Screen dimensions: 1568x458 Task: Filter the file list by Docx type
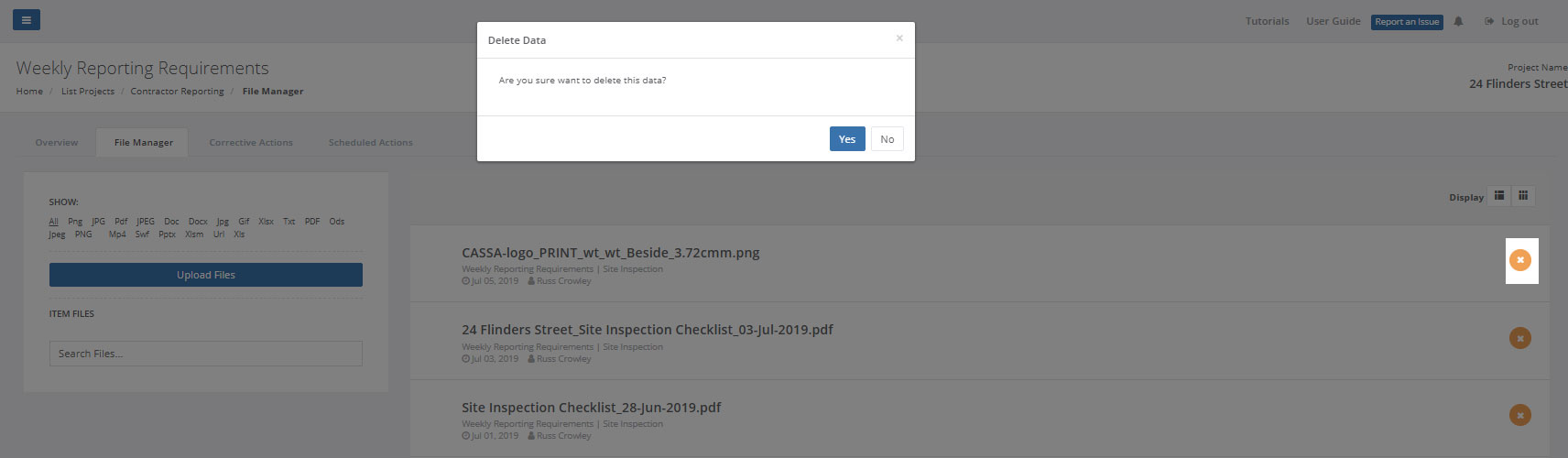198,222
